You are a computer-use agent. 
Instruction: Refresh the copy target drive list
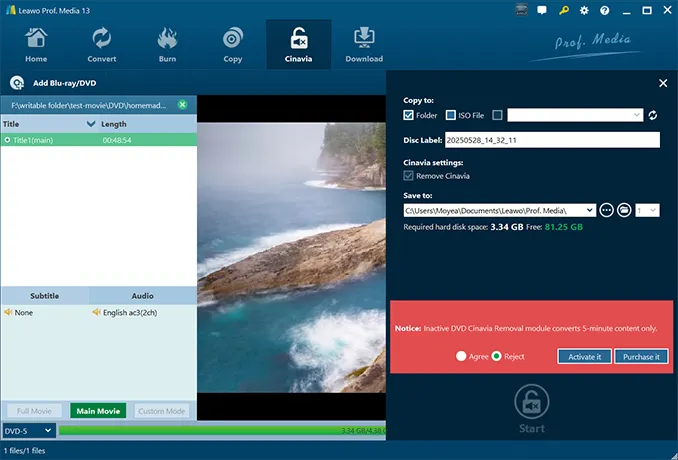pyautogui.click(x=653, y=115)
